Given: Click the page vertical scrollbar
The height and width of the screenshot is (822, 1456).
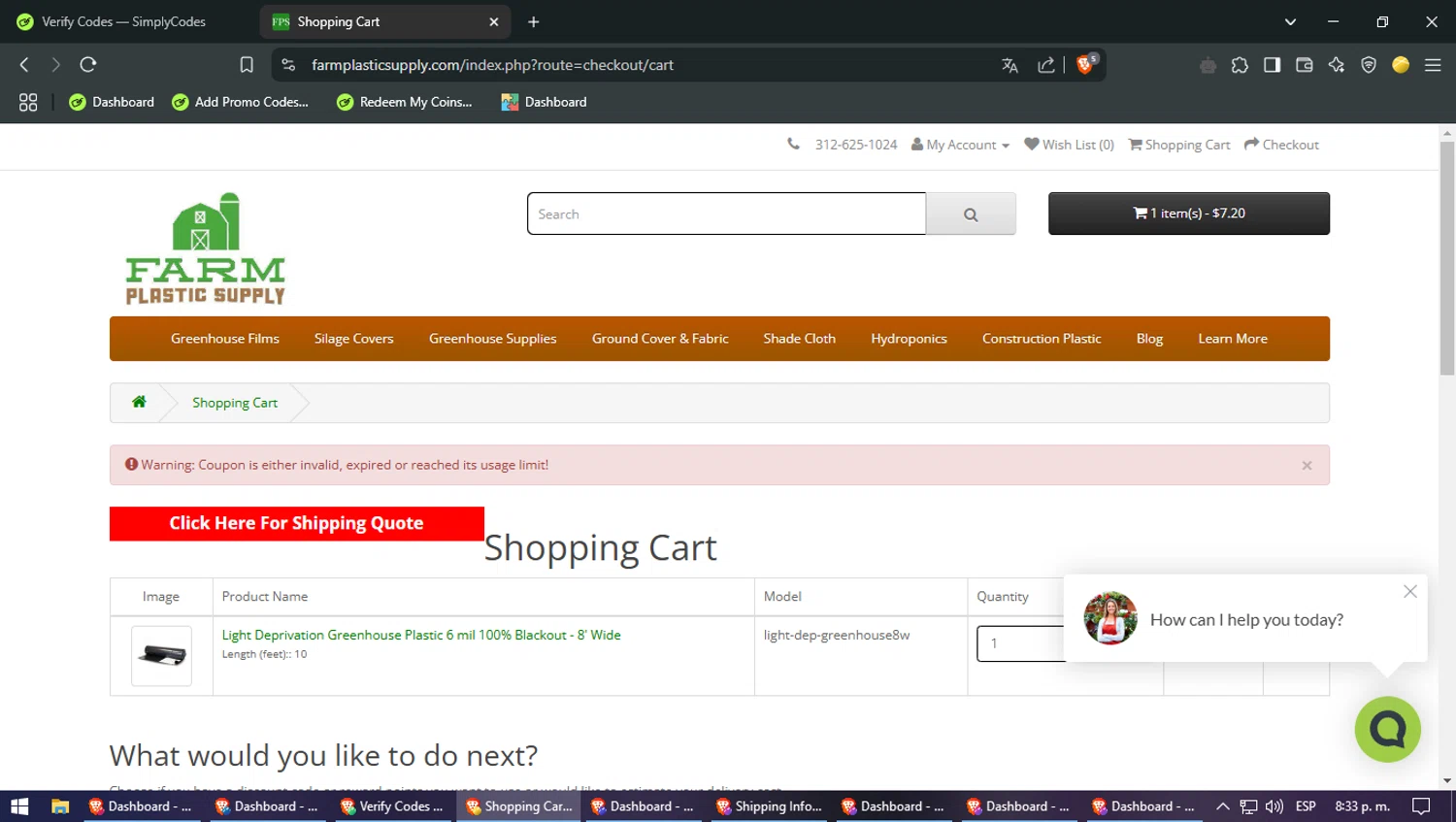Looking at the screenshot, I should 1447,258.
